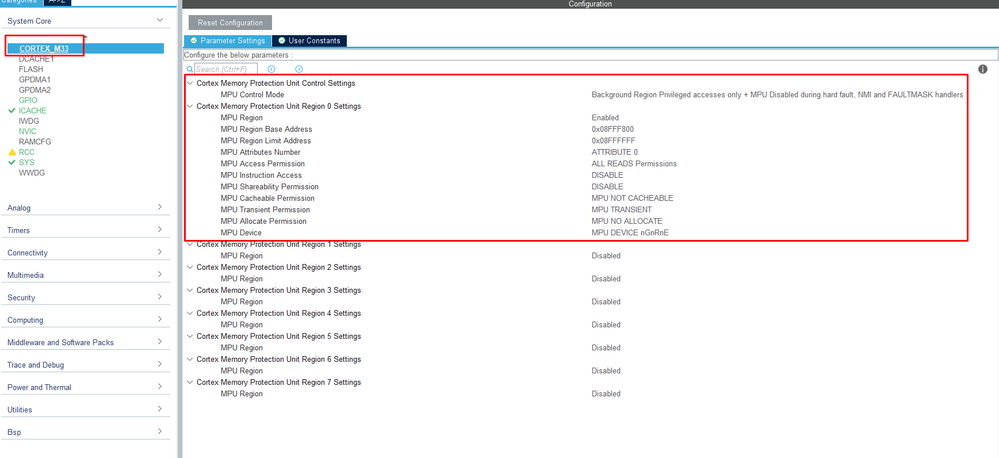Expand the Multimedia category
The height and width of the screenshot is (458, 999).
160,275
